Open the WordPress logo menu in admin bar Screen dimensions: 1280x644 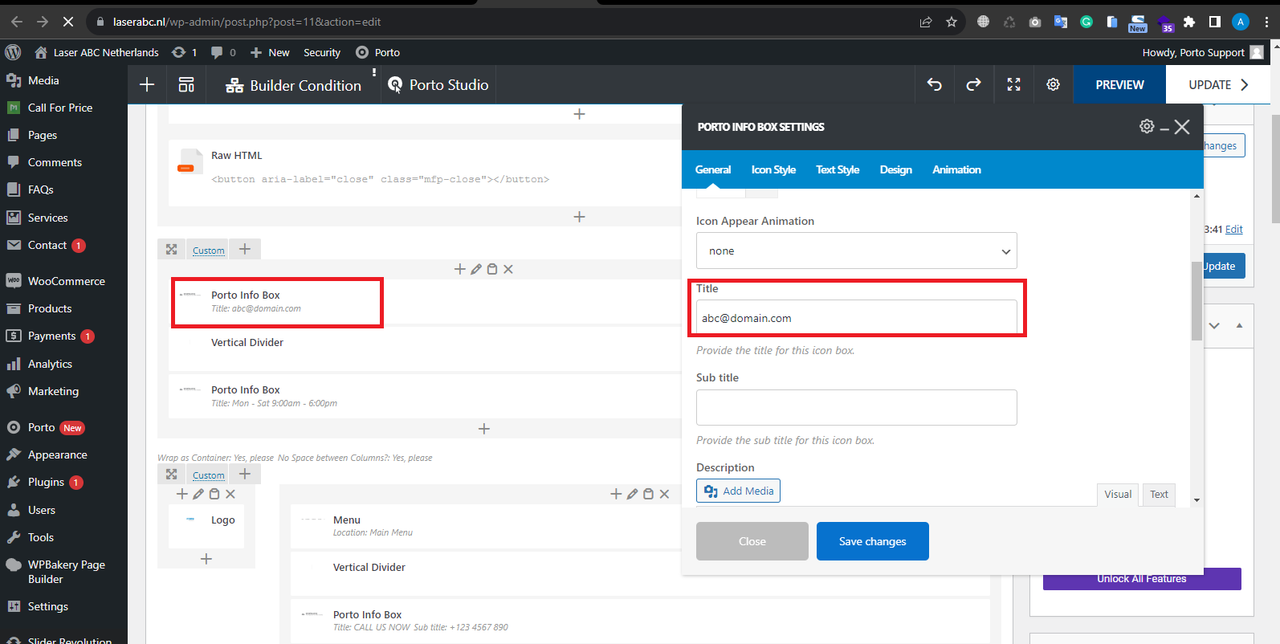click(13, 52)
